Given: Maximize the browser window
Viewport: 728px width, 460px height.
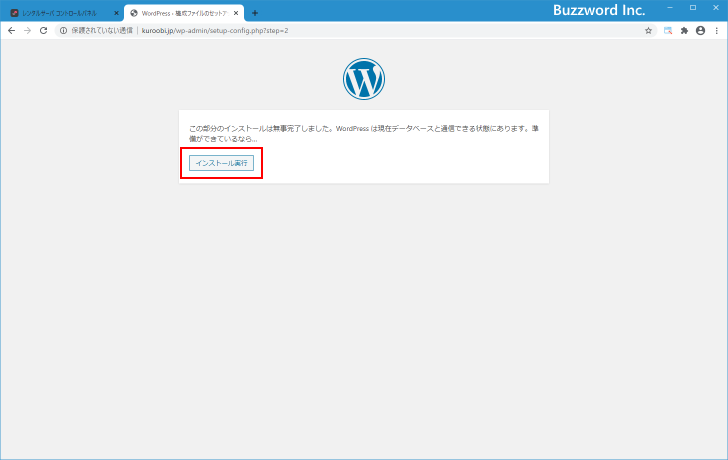Looking at the screenshot, I should click(x=693, y=8).
